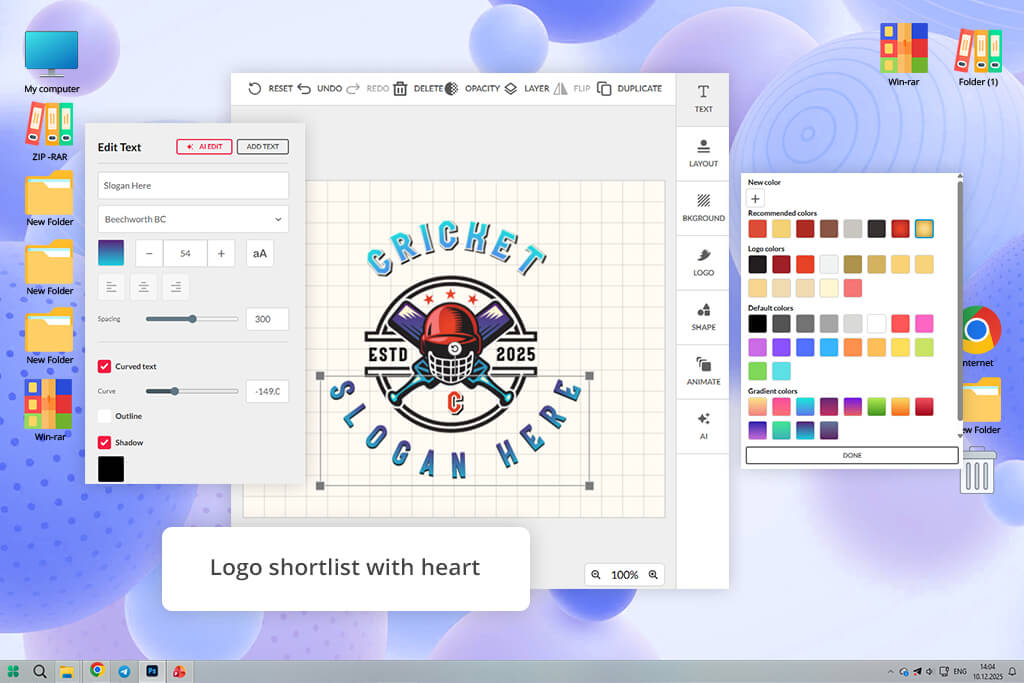The image size is (1024, 683).
Task: Pick the black default color swatch
Action: (758, 323)
